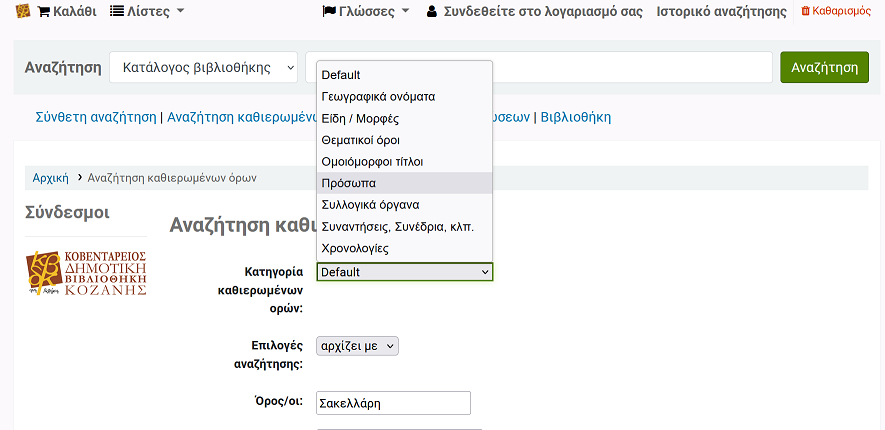Select Θεματικοί όροι option
885x430 pixels.
pyautogui.click(x=404, y=140)
